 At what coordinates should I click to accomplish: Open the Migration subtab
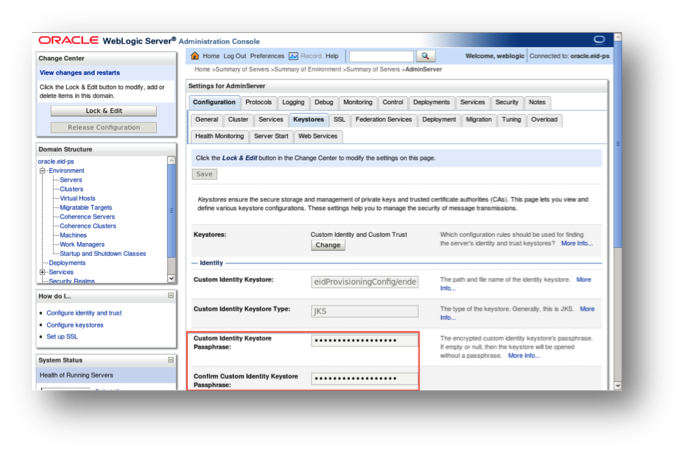479,120
